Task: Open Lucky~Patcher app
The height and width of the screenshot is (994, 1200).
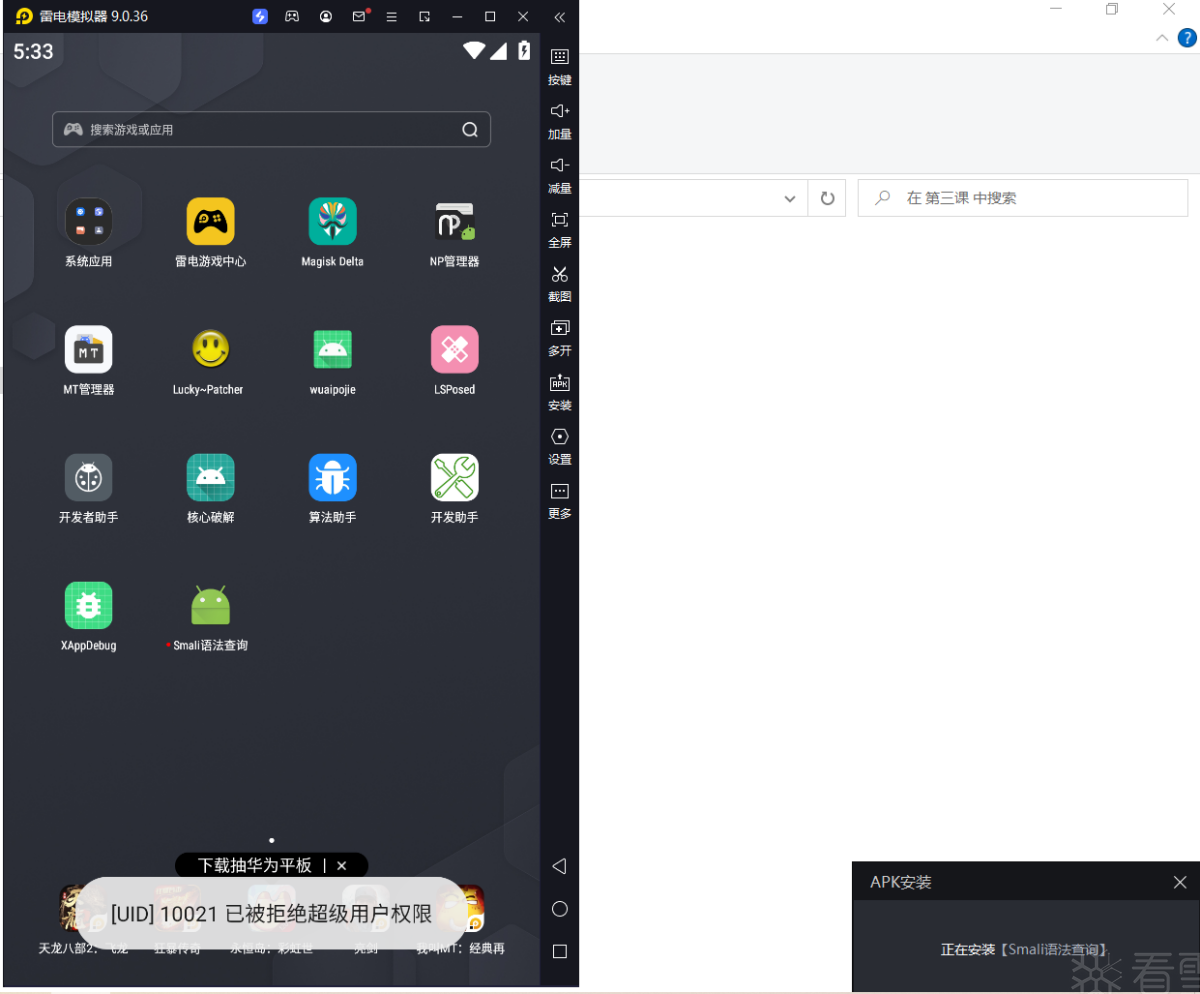Action: point(210,349)
